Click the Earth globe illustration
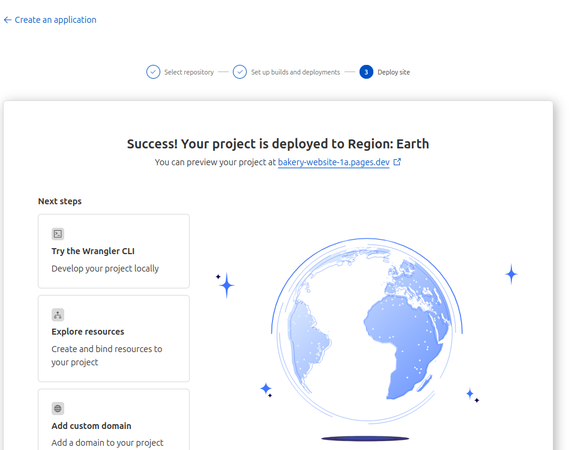Image resolution: width=572 pixels, height=450 pixels. click(367, 330)
